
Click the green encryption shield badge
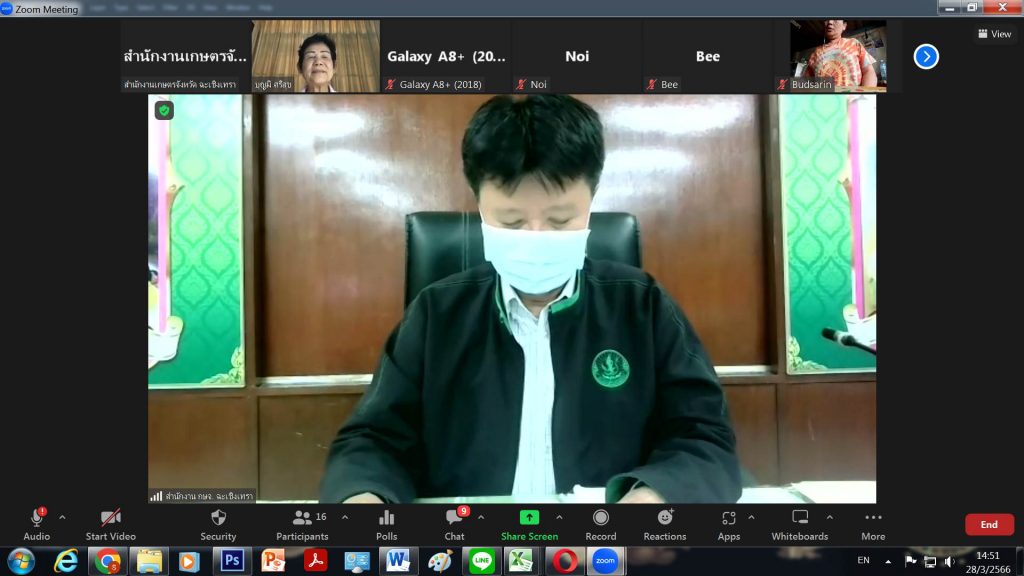pos(164,110)
